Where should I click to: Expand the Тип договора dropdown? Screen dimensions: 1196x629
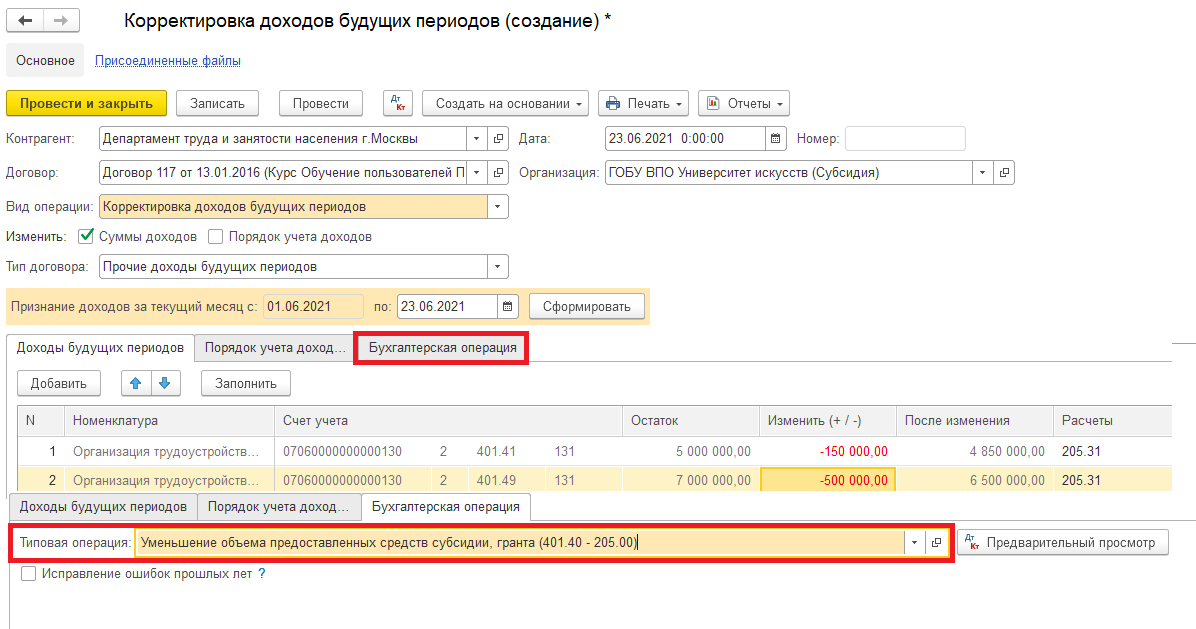pos(497,267)
